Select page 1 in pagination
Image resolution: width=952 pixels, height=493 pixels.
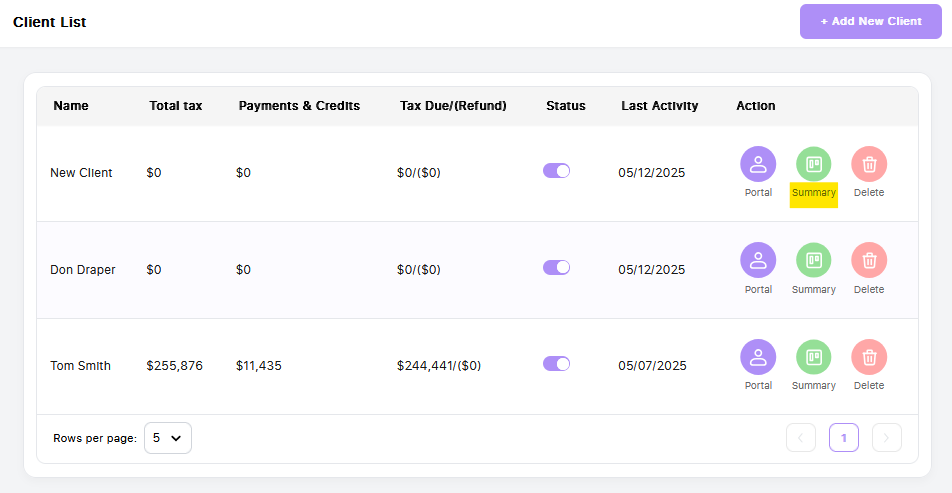coord(843,438)
